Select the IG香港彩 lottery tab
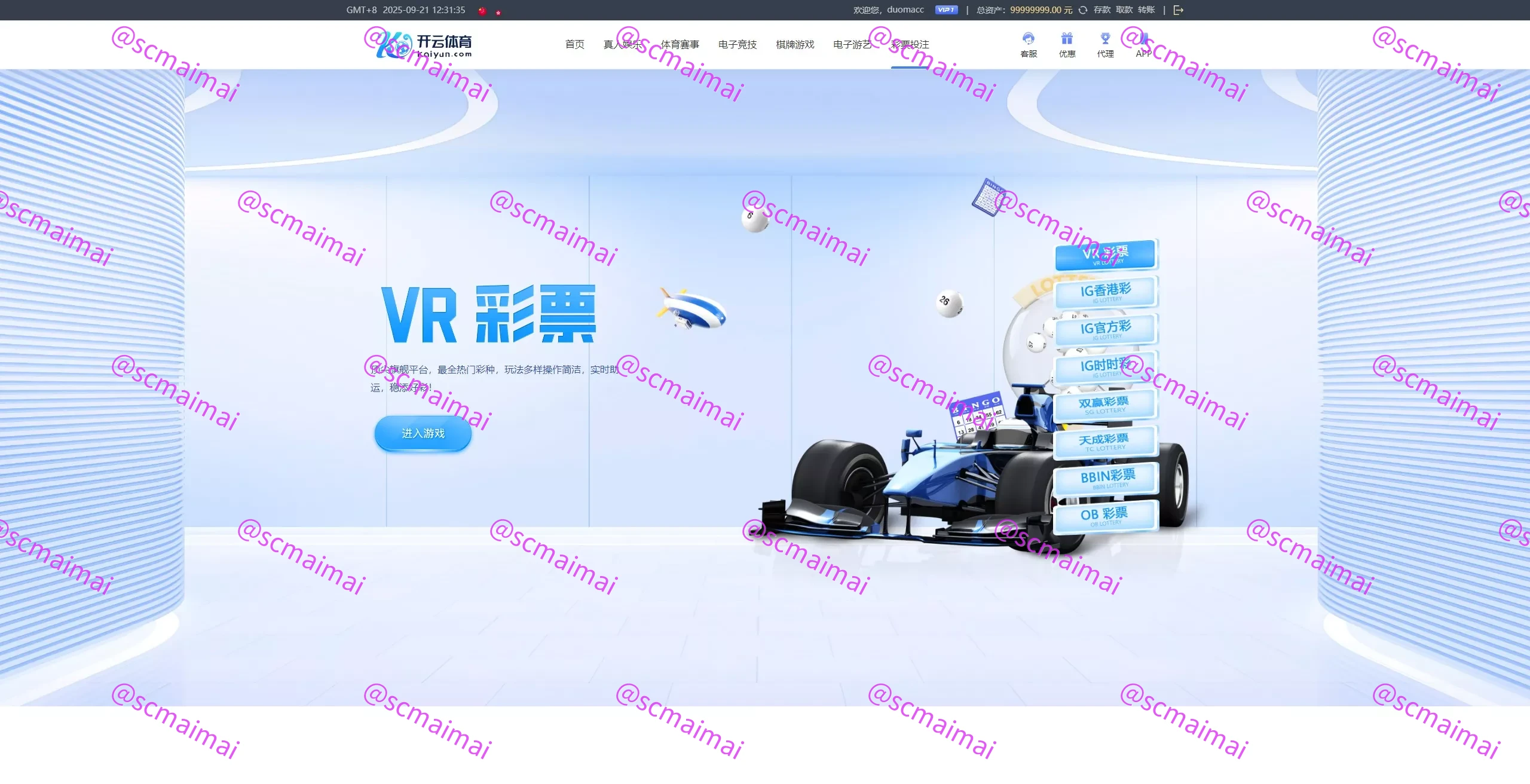 pos(1106,292)
